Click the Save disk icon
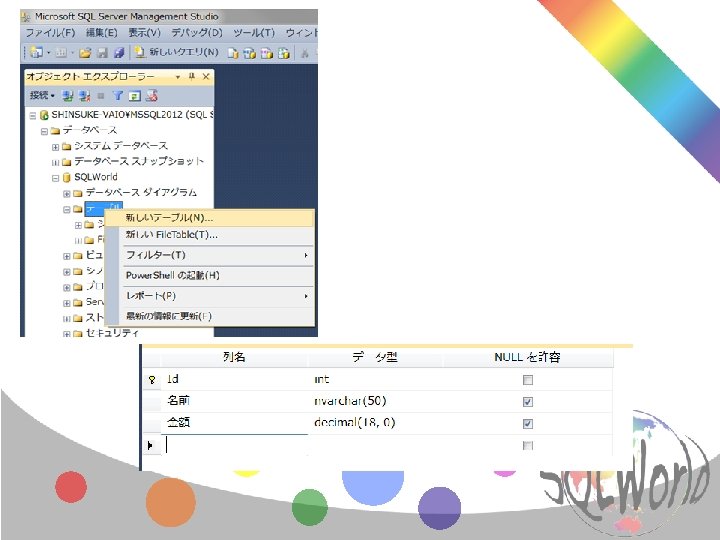 102,53
